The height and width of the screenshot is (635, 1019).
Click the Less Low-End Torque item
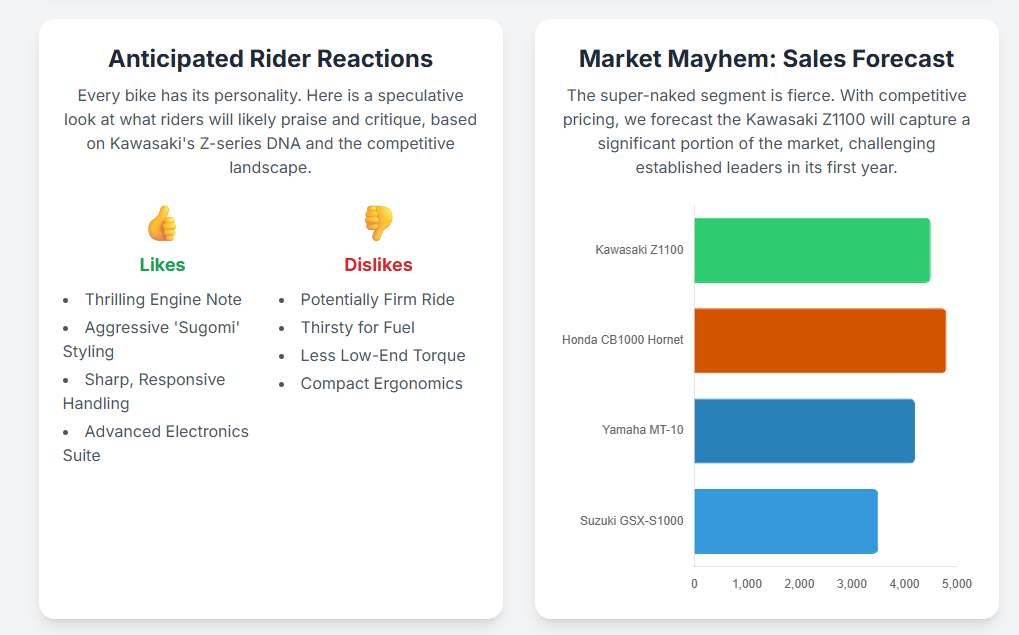point(382,355)
